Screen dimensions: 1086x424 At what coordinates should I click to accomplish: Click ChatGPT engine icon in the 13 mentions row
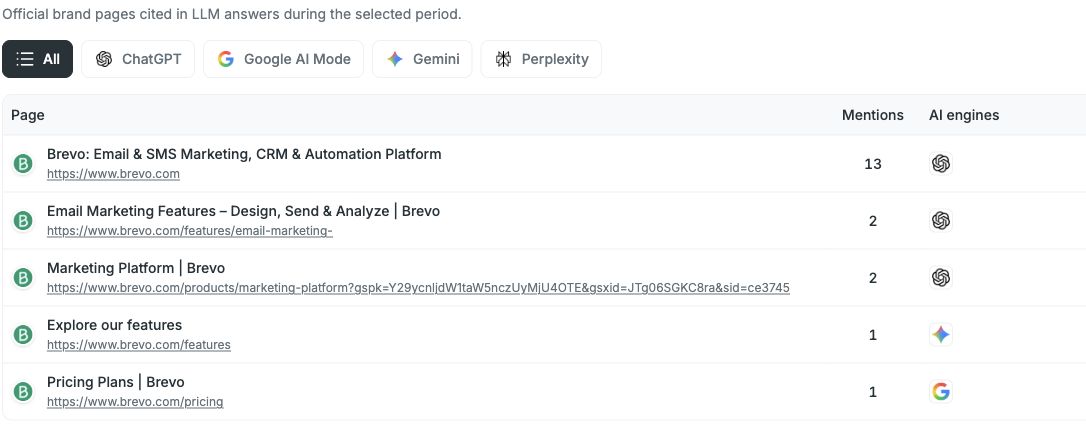[941, 164]
